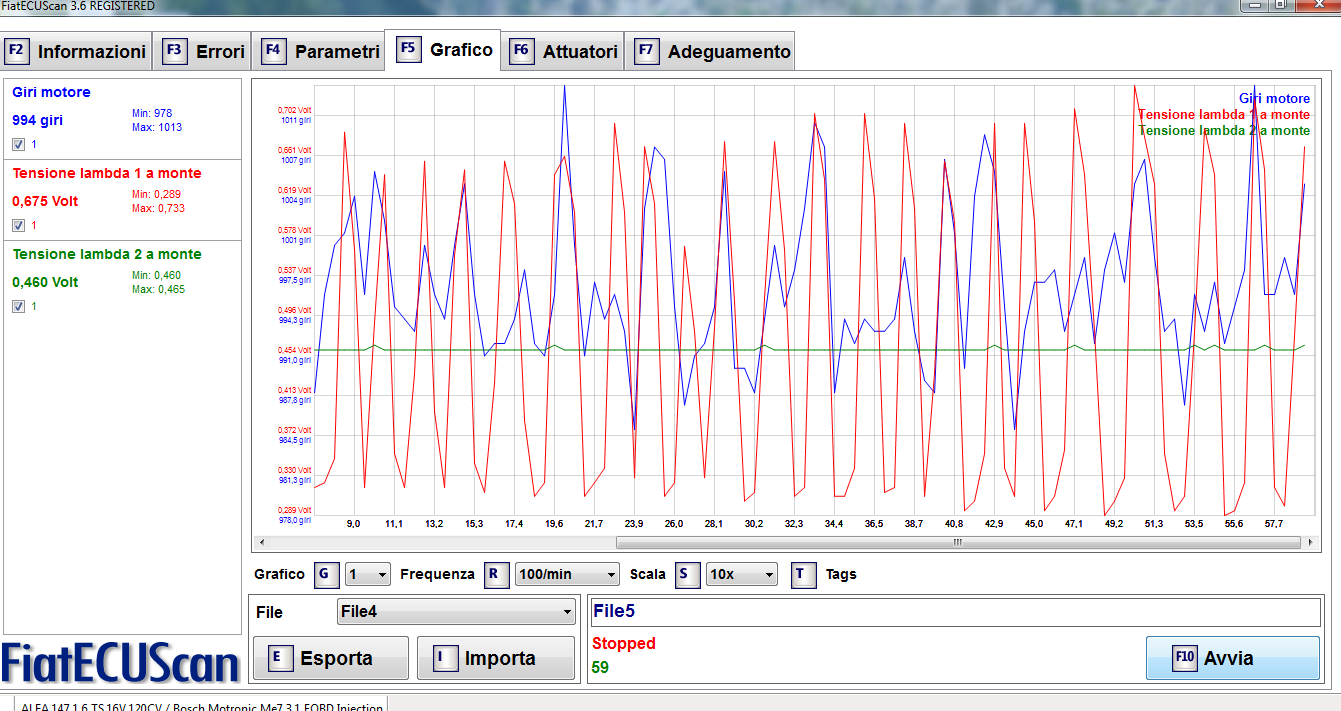Expand the File4 file selector
Image resolution: width=1341 pixels, height=711 pixels.
tap(456, 611)
